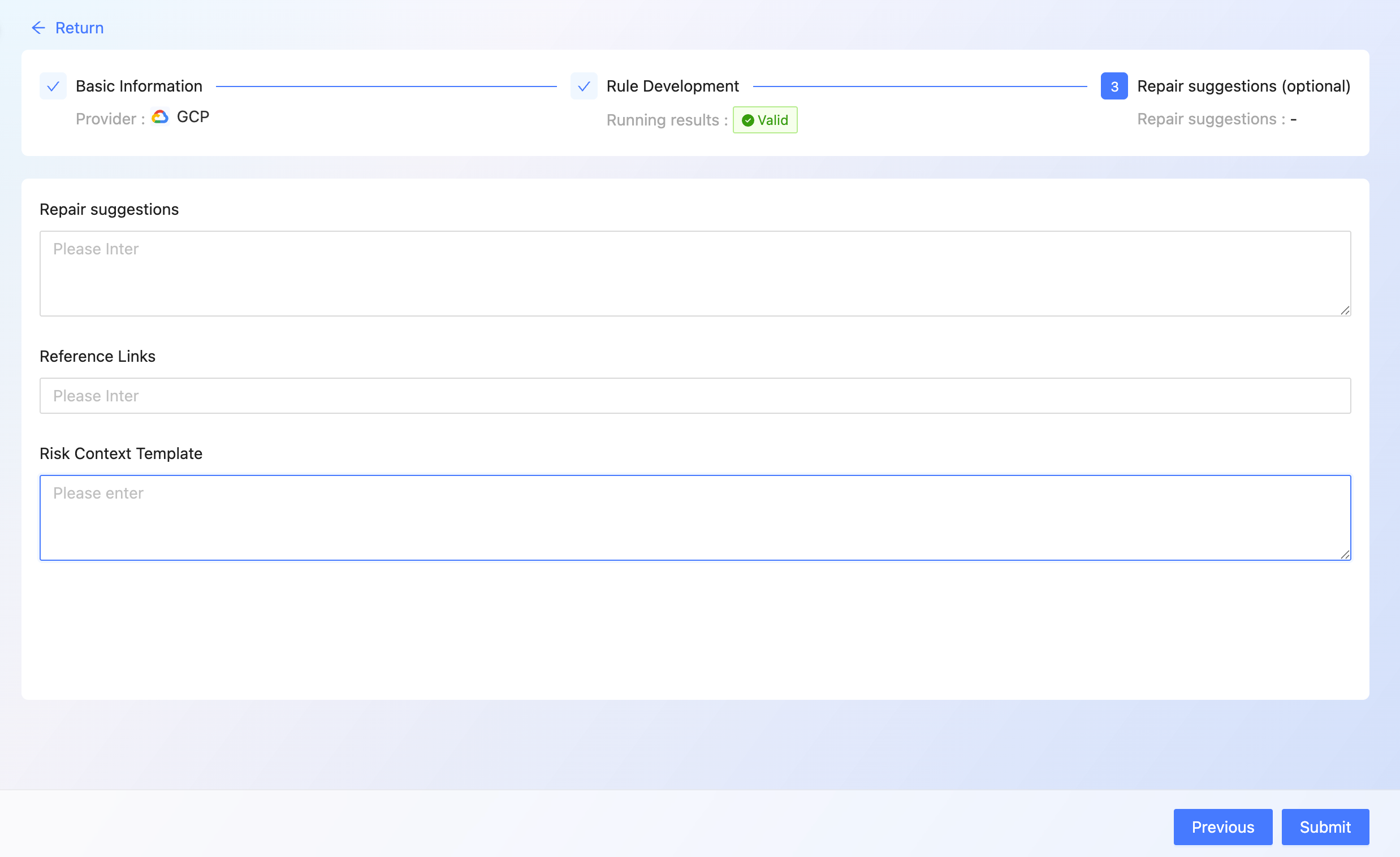Focus the Reference Links input field

695,396
